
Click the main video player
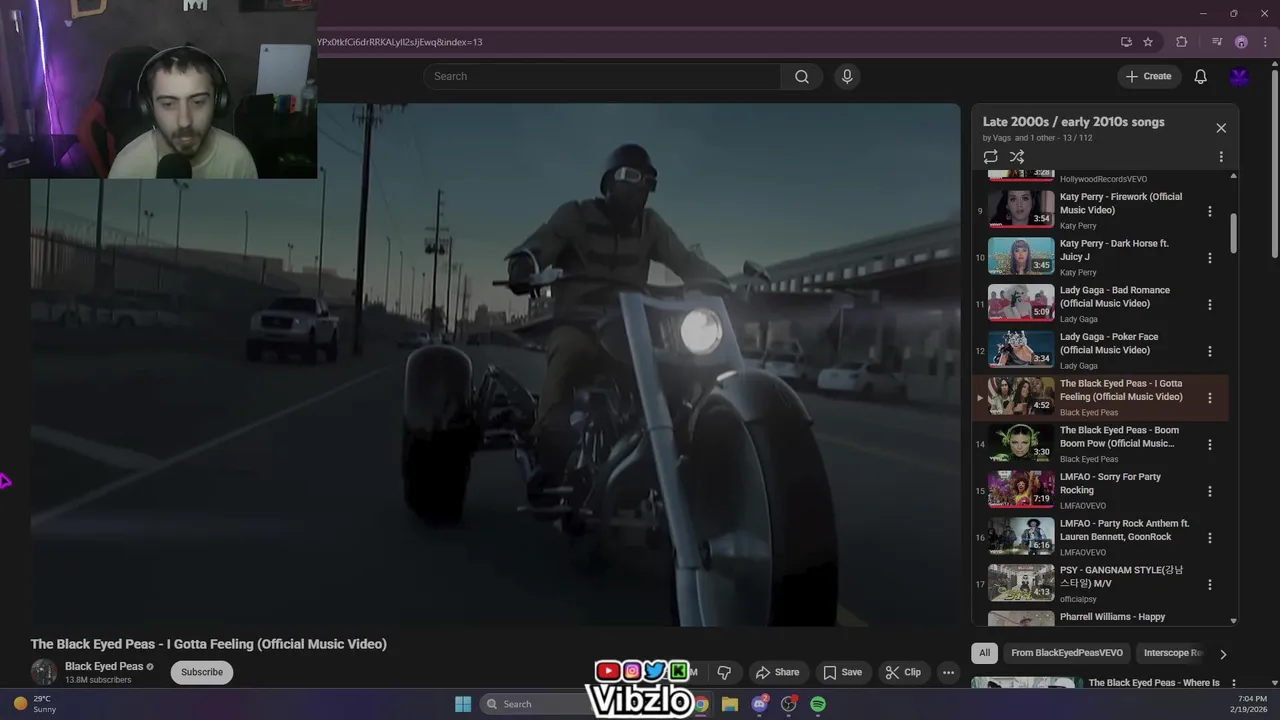[495, 365]
